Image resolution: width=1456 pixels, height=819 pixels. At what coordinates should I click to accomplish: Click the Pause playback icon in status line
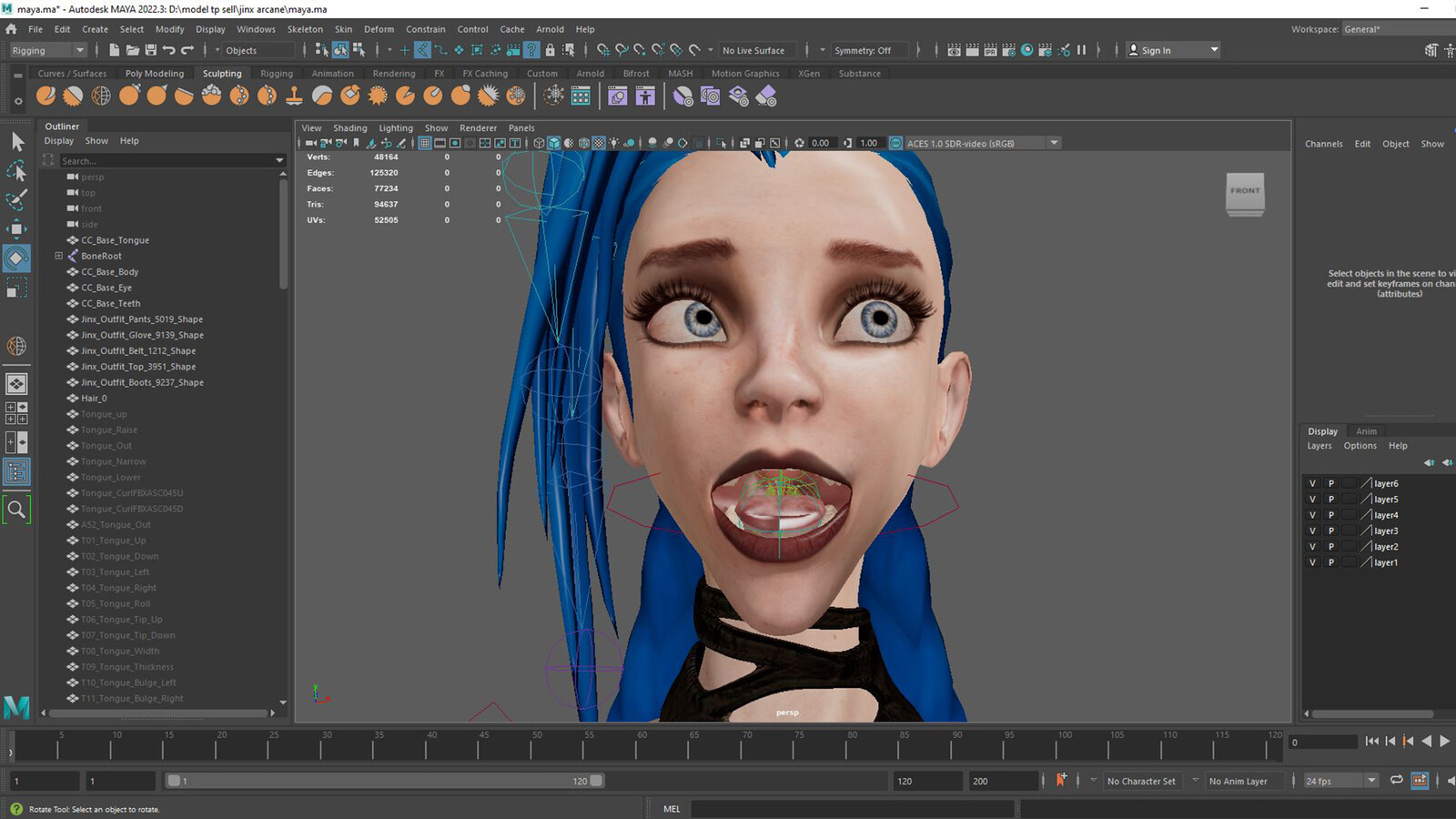click(x=1081, y=50)
